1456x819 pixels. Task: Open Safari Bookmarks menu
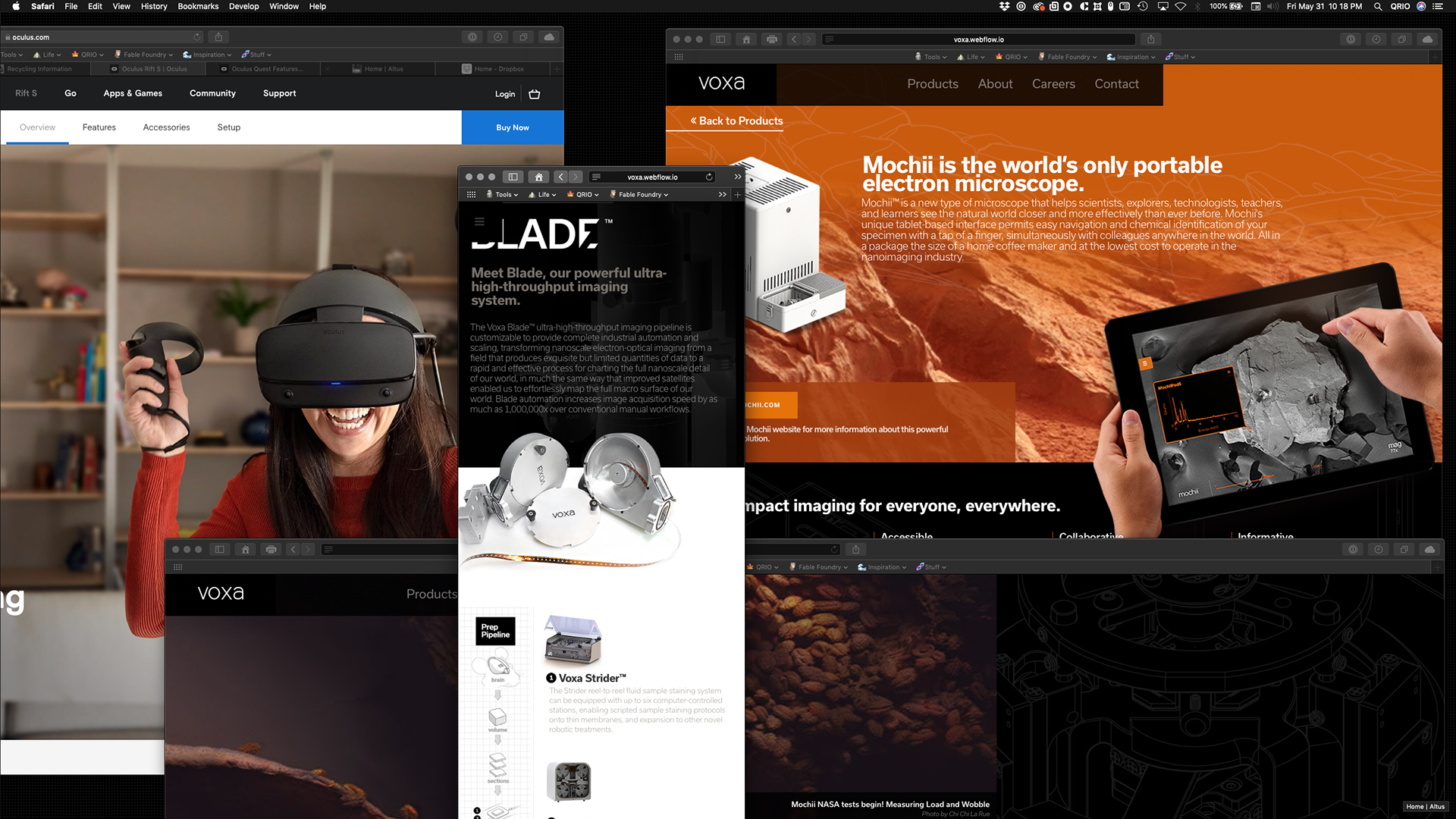(x=198, y=6)
